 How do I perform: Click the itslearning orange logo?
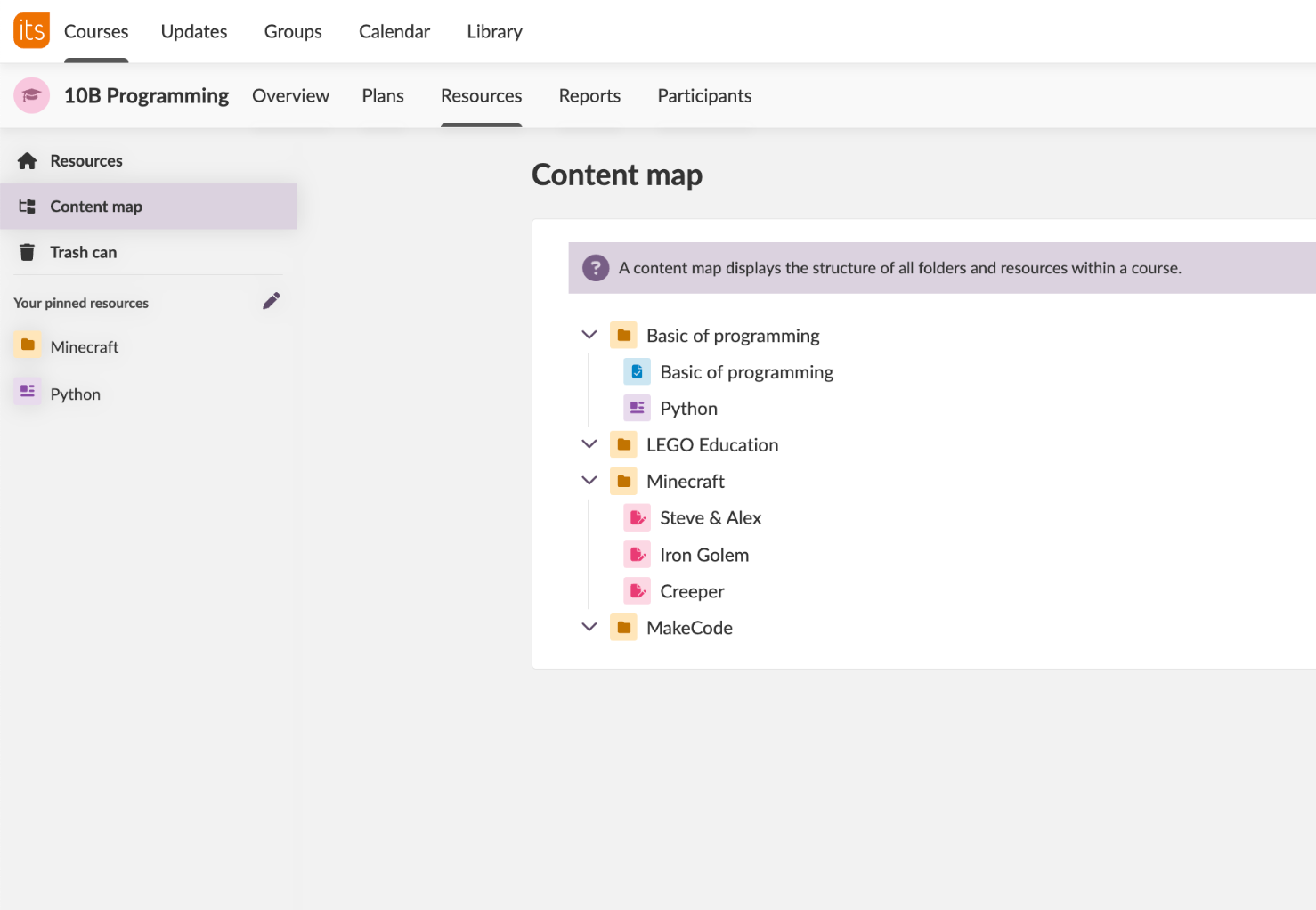click(x=31, y=30)
